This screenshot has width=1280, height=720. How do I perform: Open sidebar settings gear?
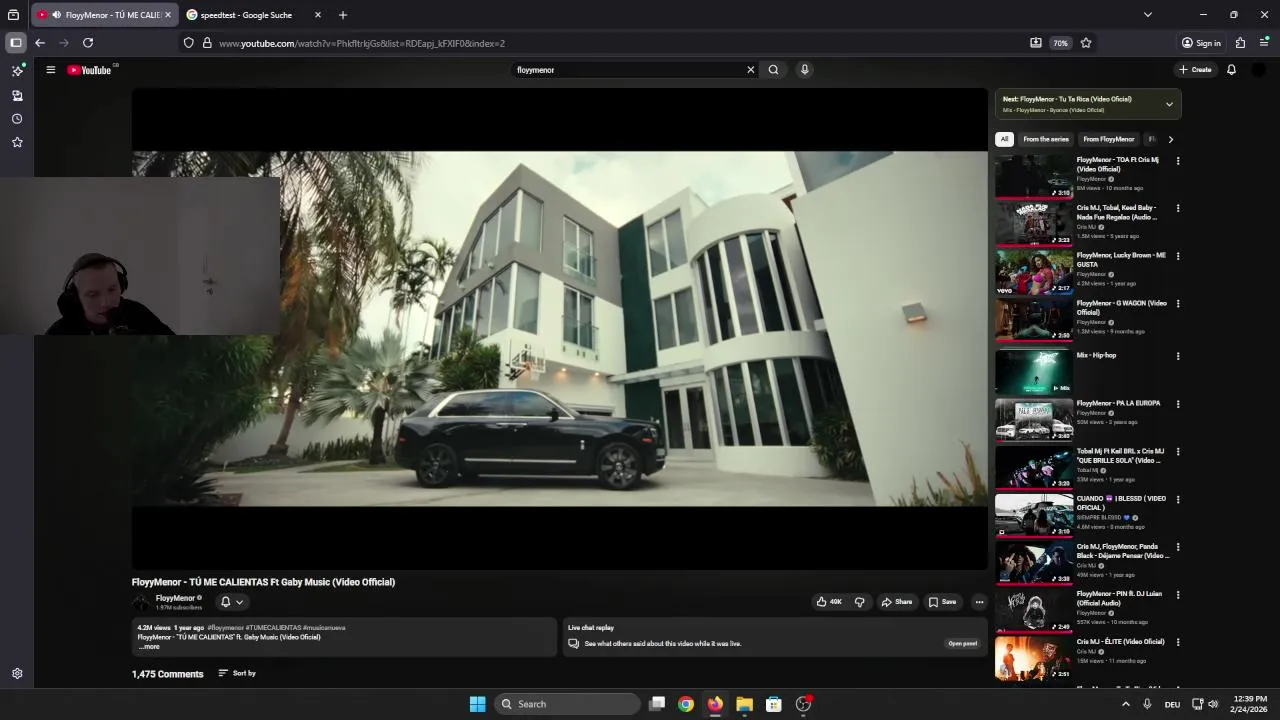point(17,674)
